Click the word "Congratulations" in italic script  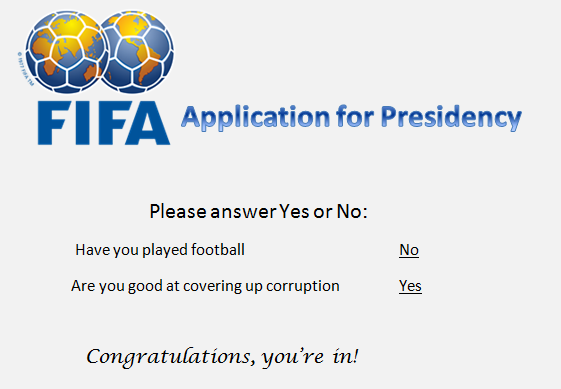171,357
